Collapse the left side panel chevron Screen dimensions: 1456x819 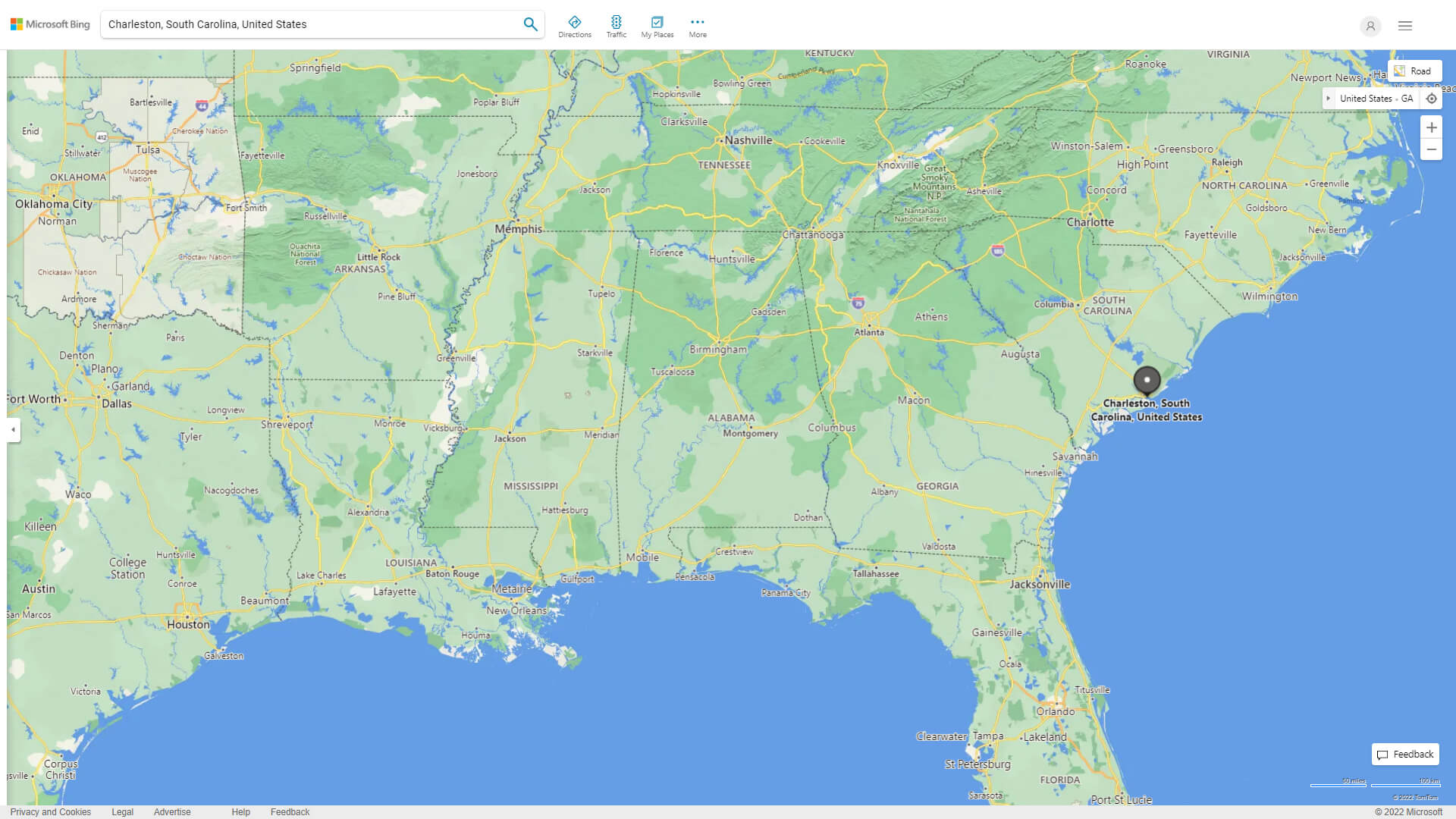(x=12, y=430)
